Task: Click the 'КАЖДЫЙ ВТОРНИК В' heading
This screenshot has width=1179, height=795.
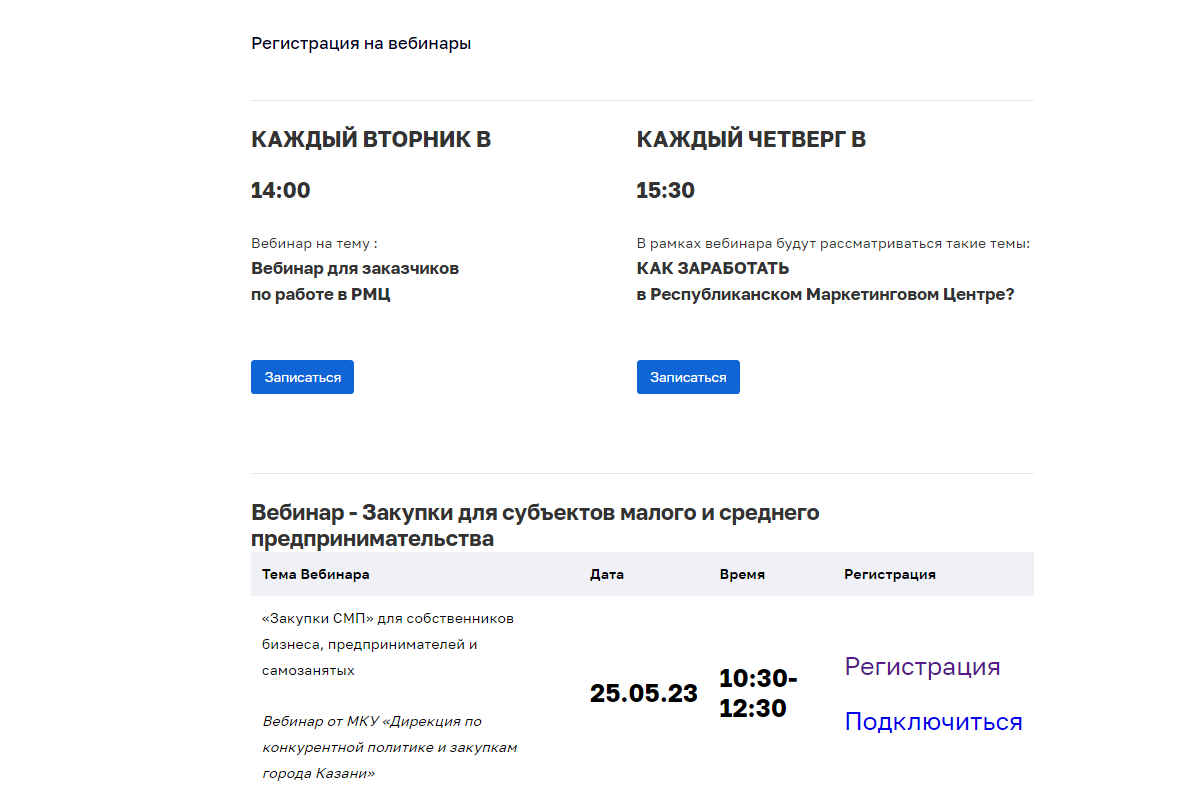Action: 371,140
